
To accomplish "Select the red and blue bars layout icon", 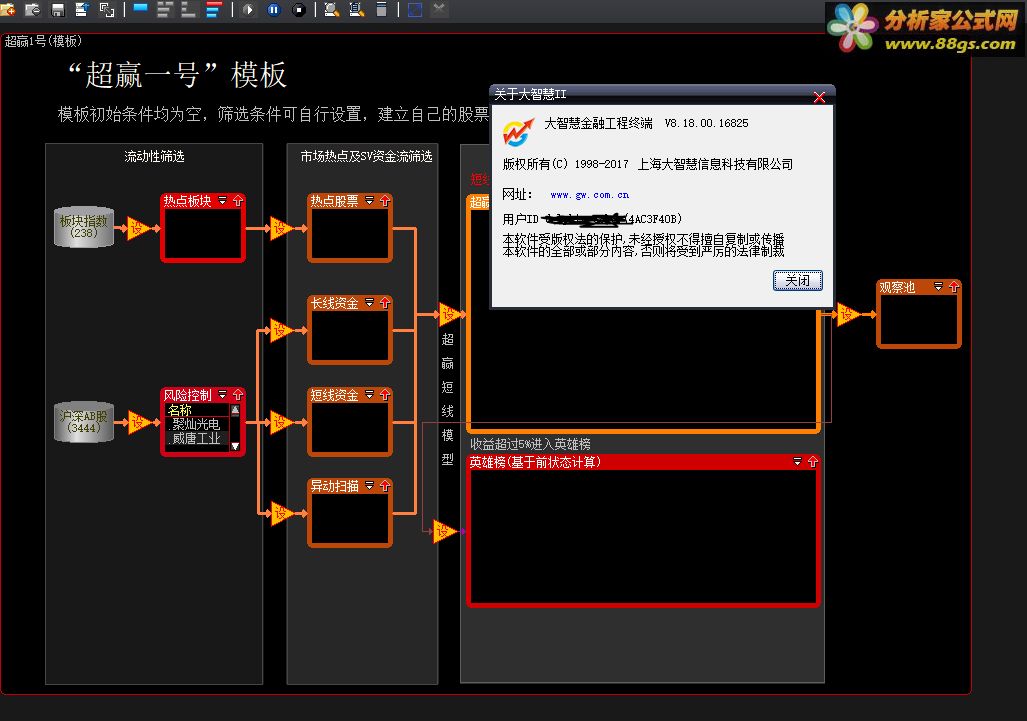I will (x=214, y=9).
